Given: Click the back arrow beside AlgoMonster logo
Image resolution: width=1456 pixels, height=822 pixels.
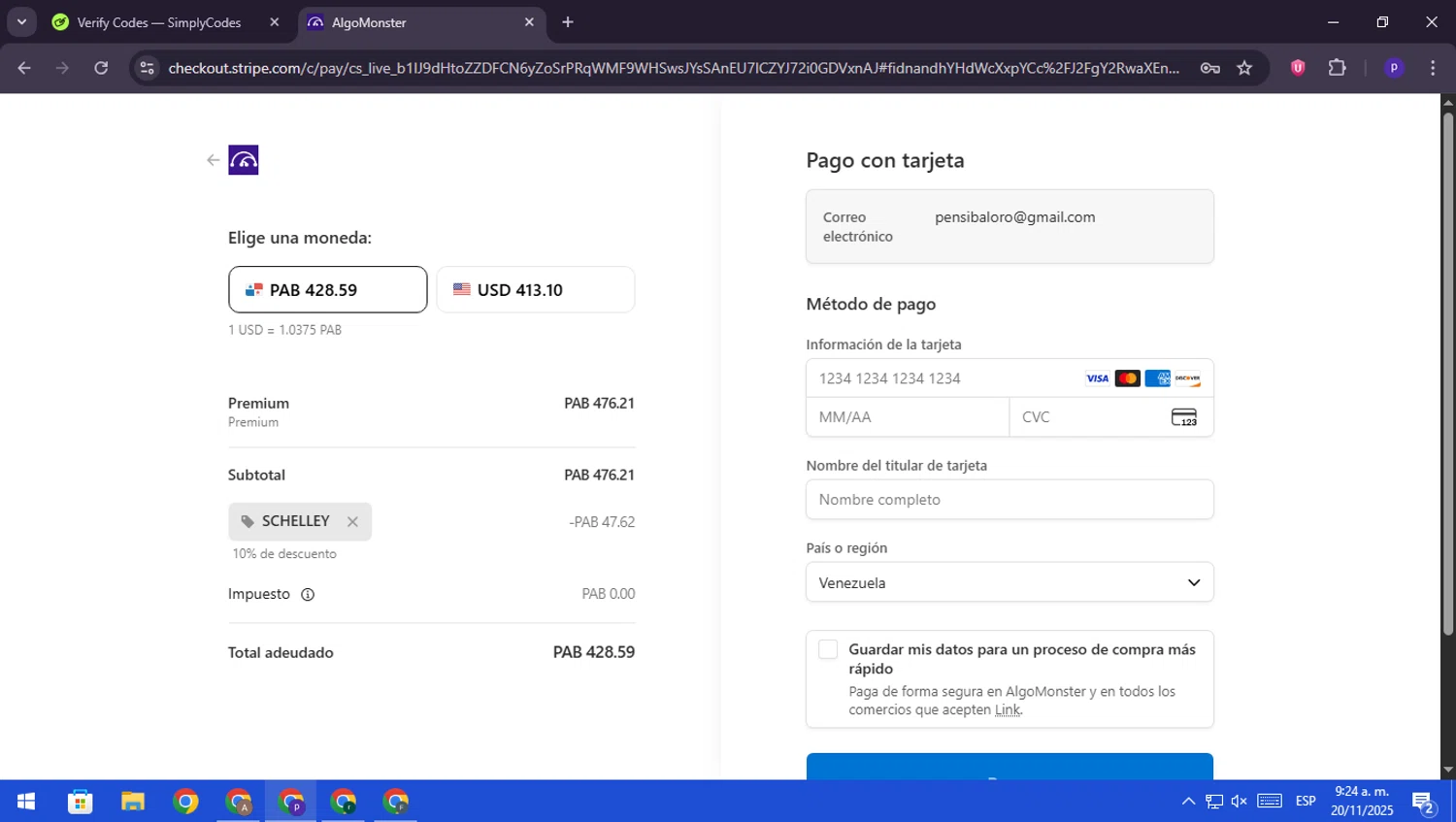Looking at the screenshot, I should point(213,160).
